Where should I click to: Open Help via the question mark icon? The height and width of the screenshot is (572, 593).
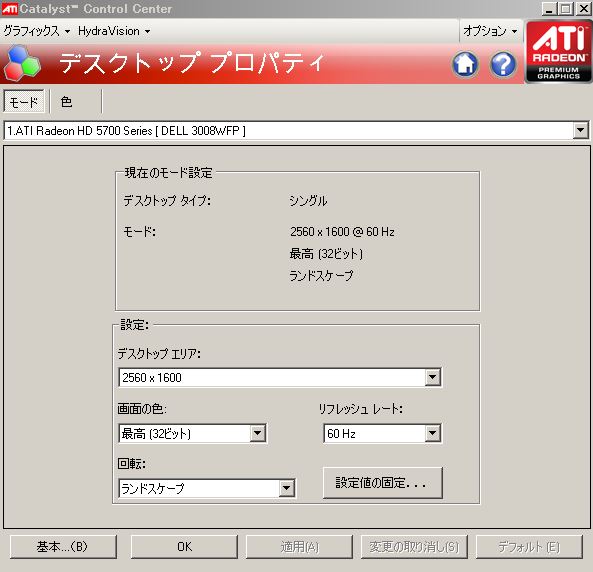tap(503, 64)
